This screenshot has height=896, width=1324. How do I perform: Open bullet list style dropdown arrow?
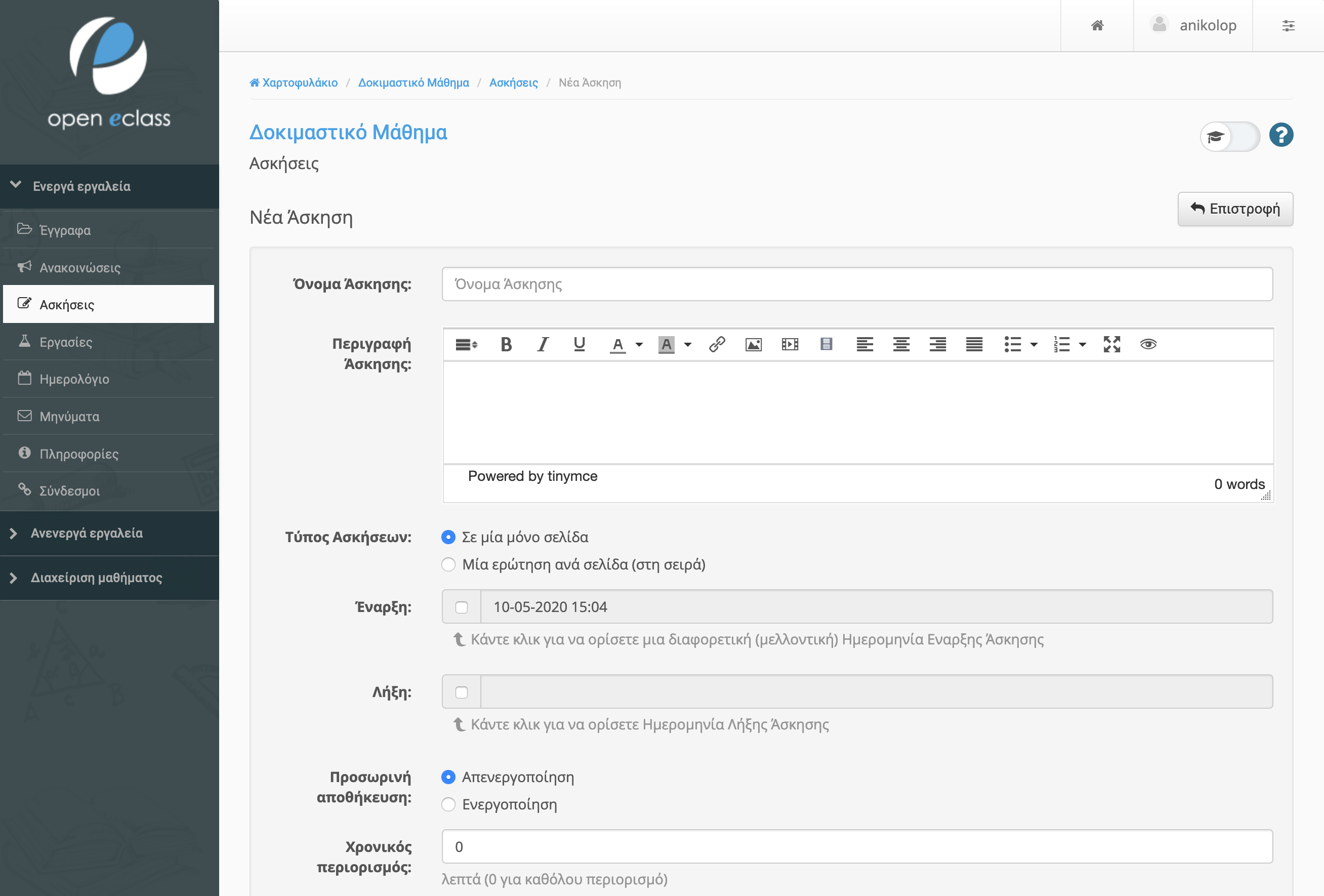click(x=1034, y=344)
